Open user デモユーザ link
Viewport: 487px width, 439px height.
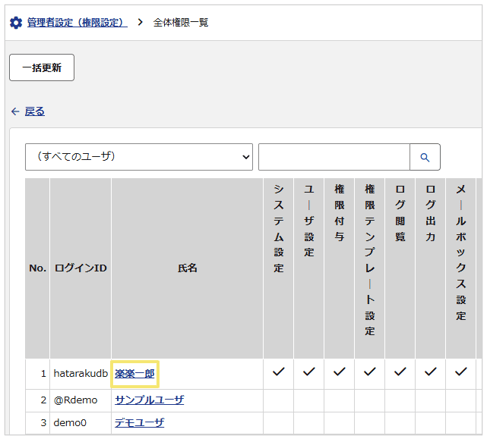[x=140, y=423]
